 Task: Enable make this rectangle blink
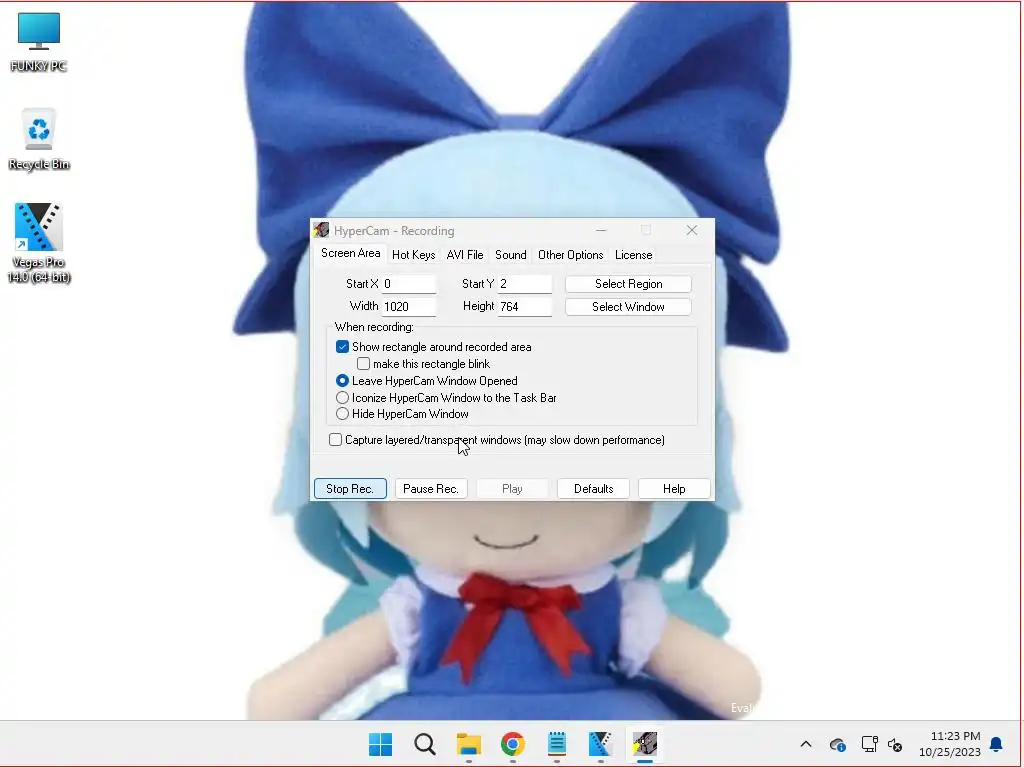coord(363,364)
